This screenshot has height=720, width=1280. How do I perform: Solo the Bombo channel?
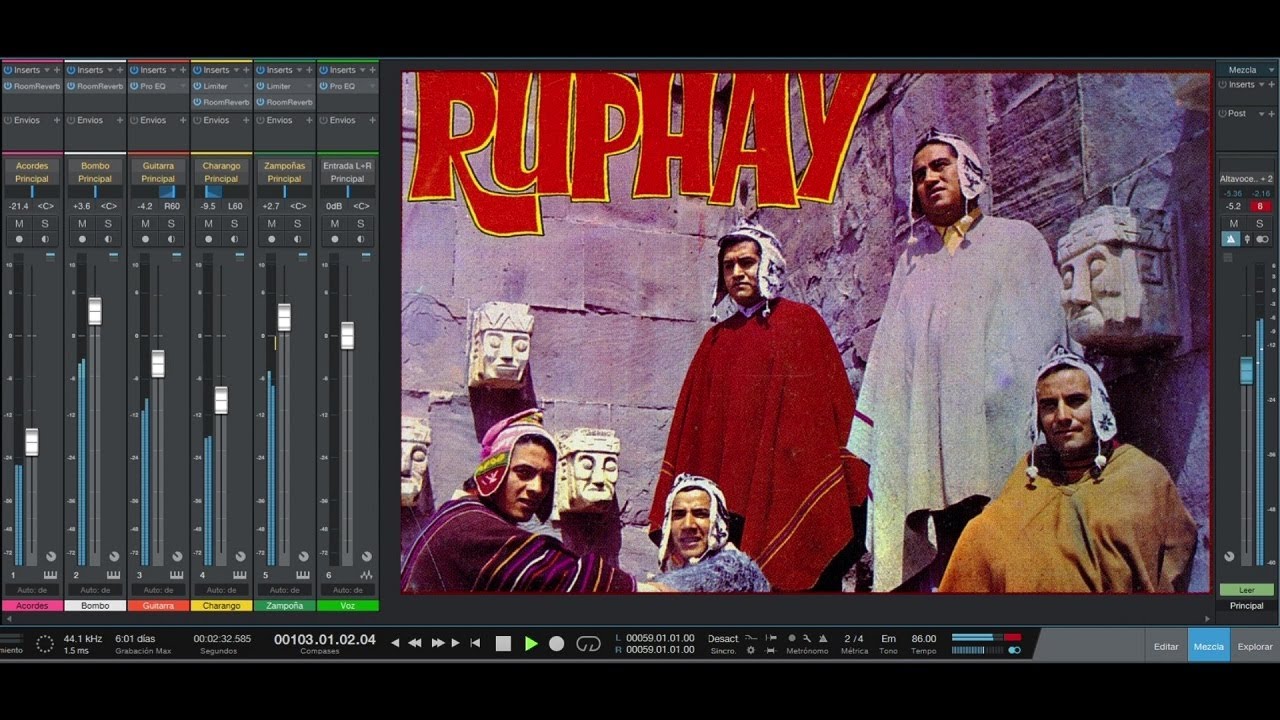108,224
